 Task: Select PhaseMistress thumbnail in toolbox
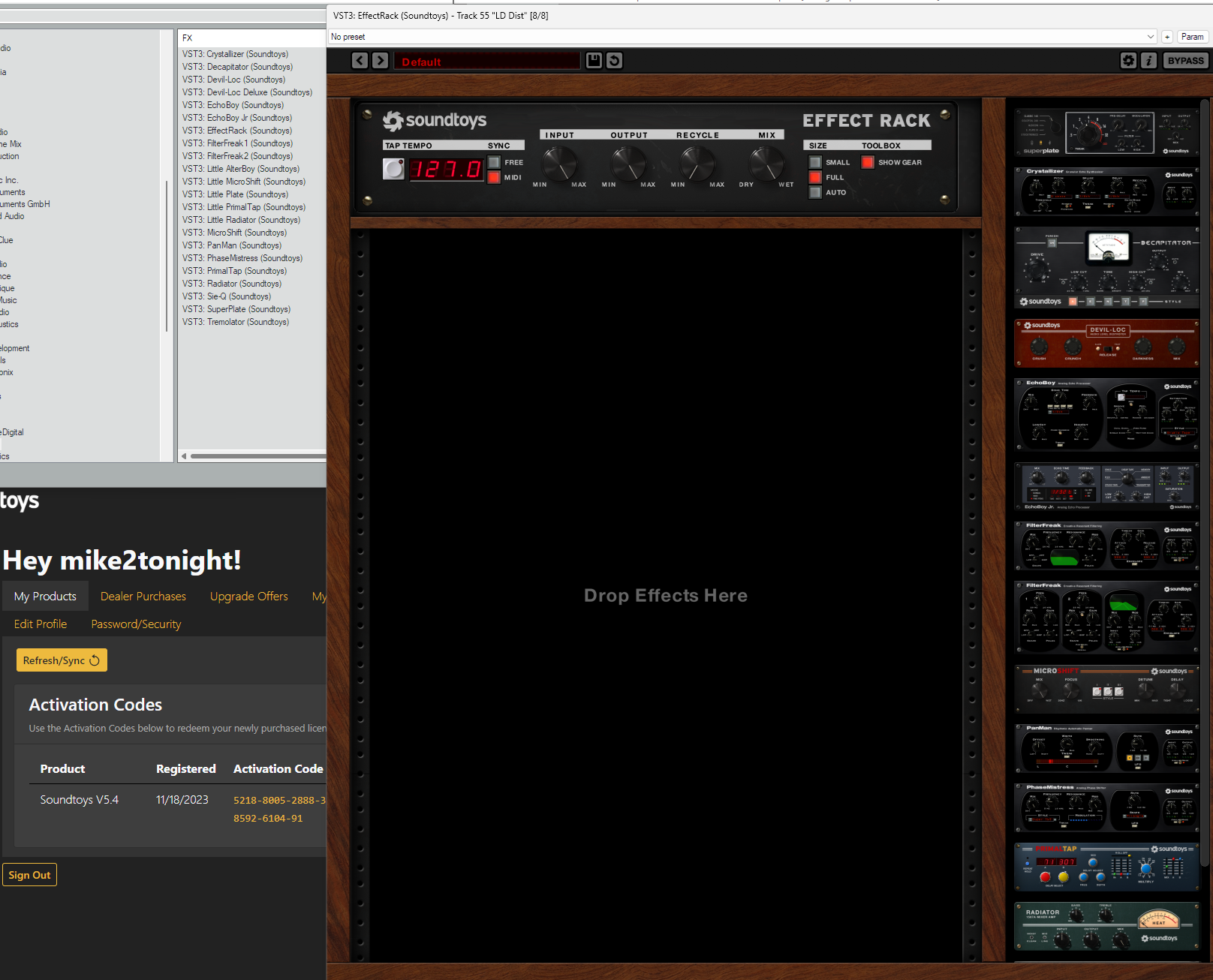coord(1106,808)
